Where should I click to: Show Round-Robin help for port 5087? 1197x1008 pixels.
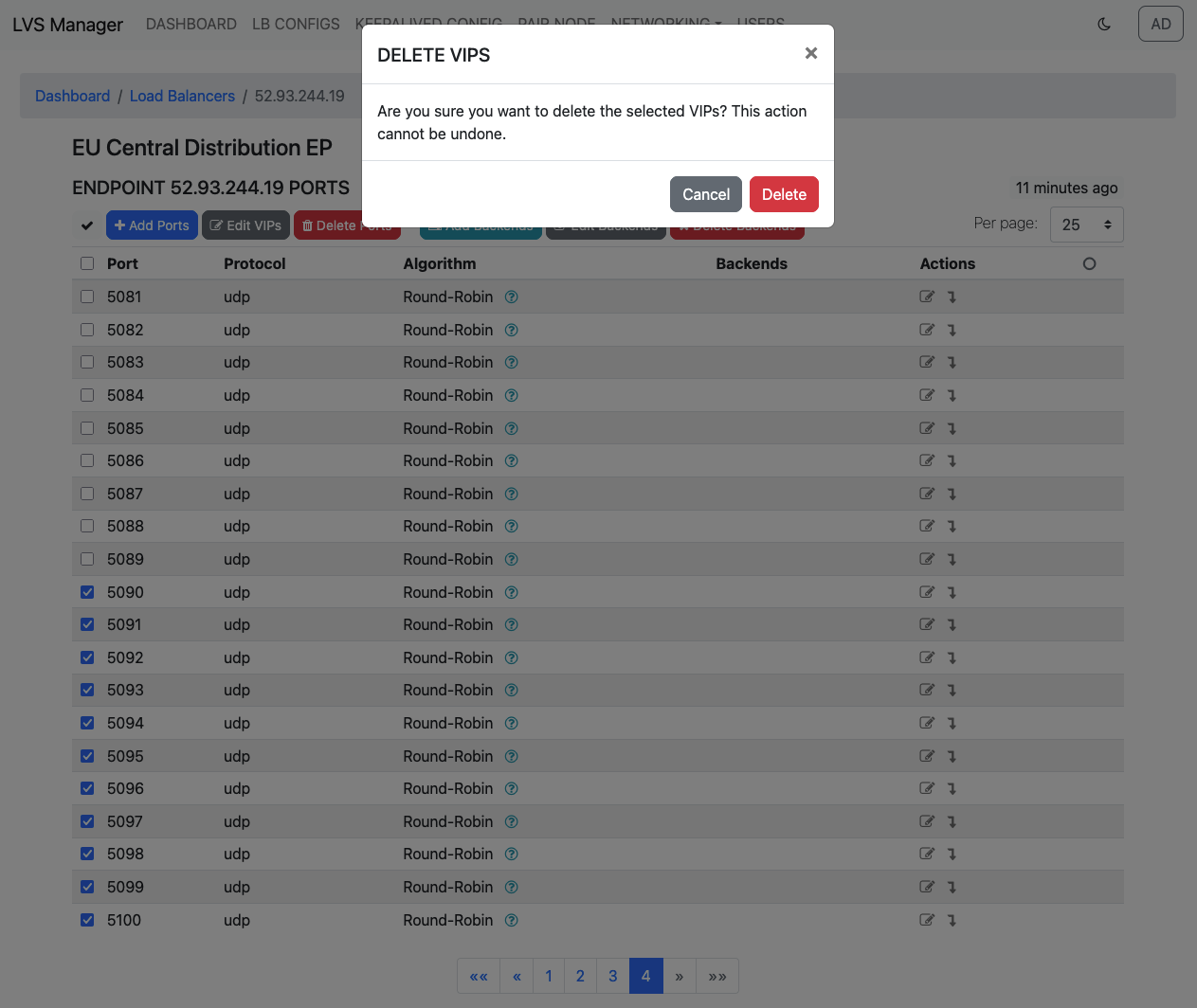(x=511, y=494)
